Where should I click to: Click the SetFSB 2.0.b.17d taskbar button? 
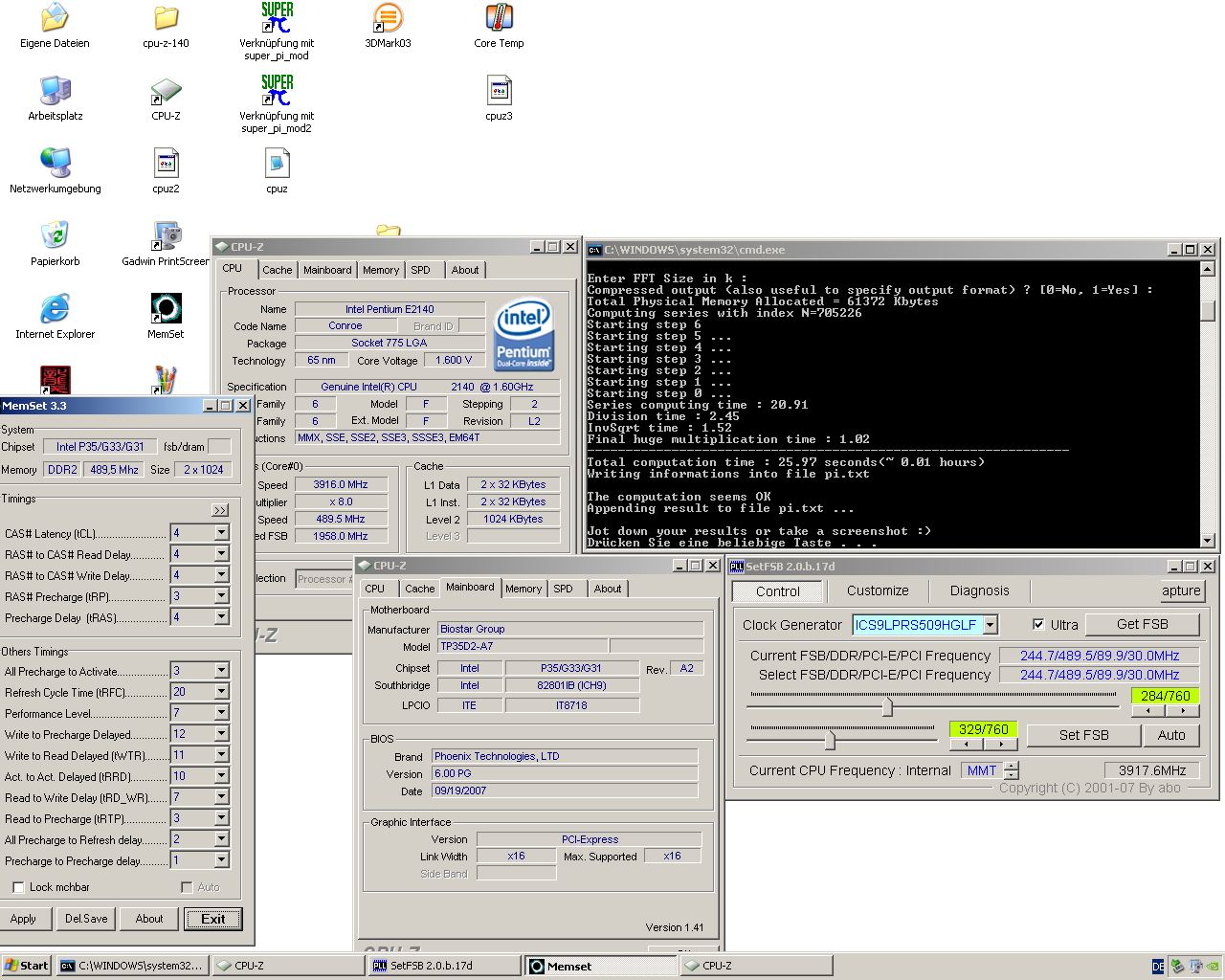click(445, 966)
